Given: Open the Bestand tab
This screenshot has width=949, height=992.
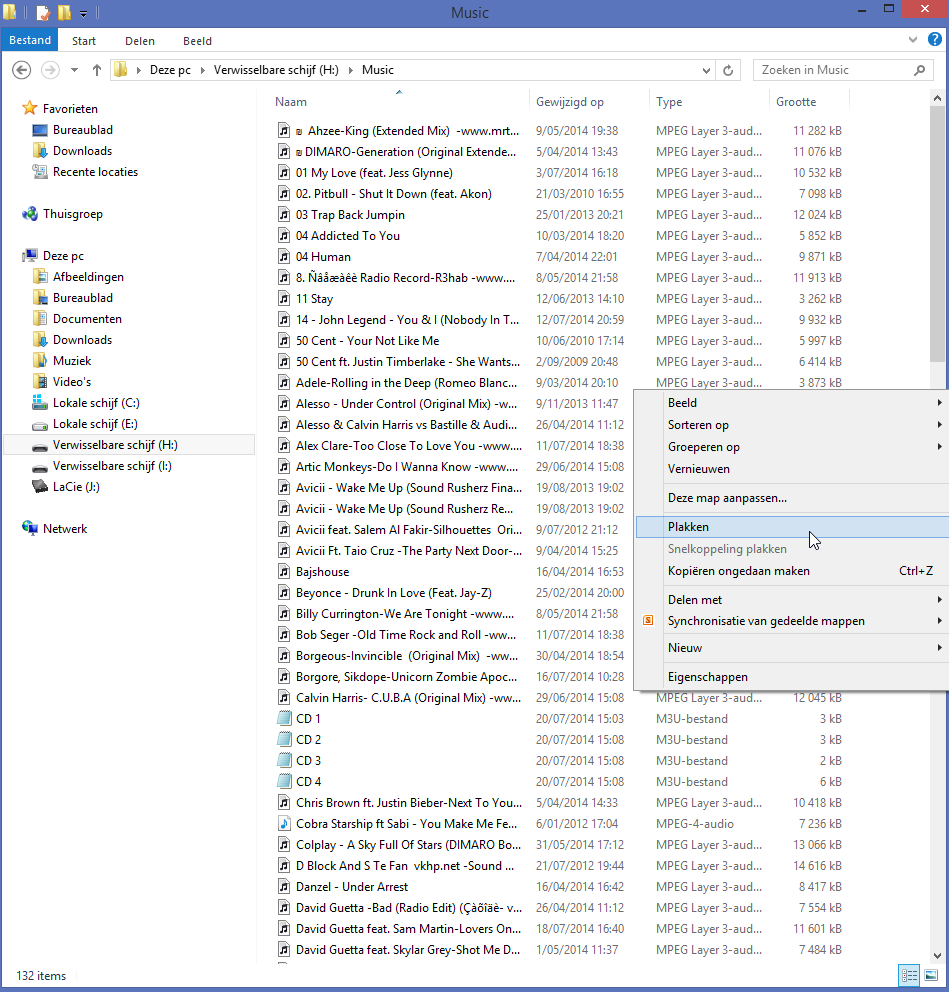Looking at the screenshot, I should (x=30, y=40).
